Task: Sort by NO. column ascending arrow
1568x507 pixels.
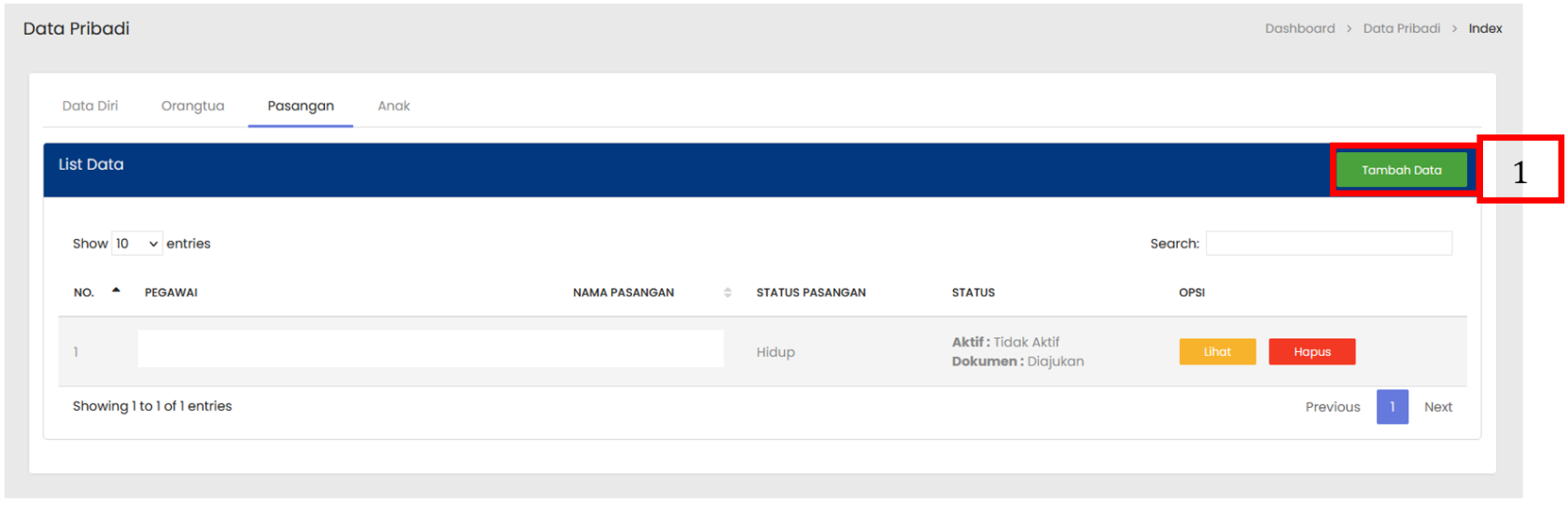Action: coord(116,291)
